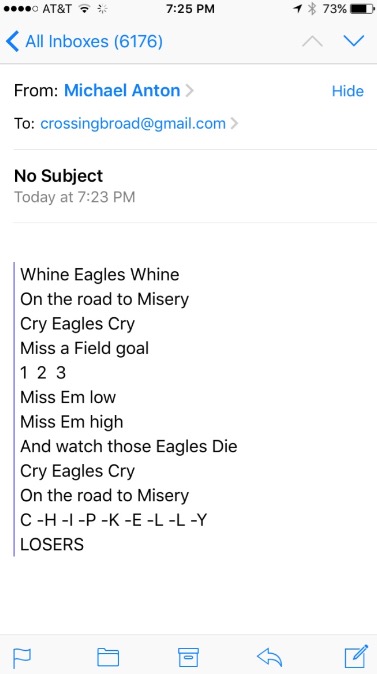Screen dimensions: 377x674
Task: Expand the chevron next to Michael Anton
Action: 189,91
